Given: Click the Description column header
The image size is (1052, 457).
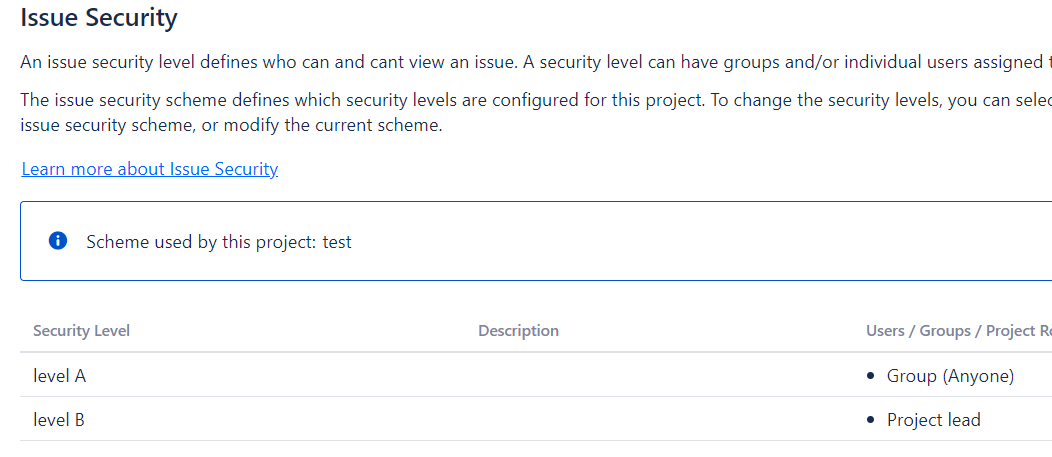Looking at the screenshot, I should (x=518, y=331).
